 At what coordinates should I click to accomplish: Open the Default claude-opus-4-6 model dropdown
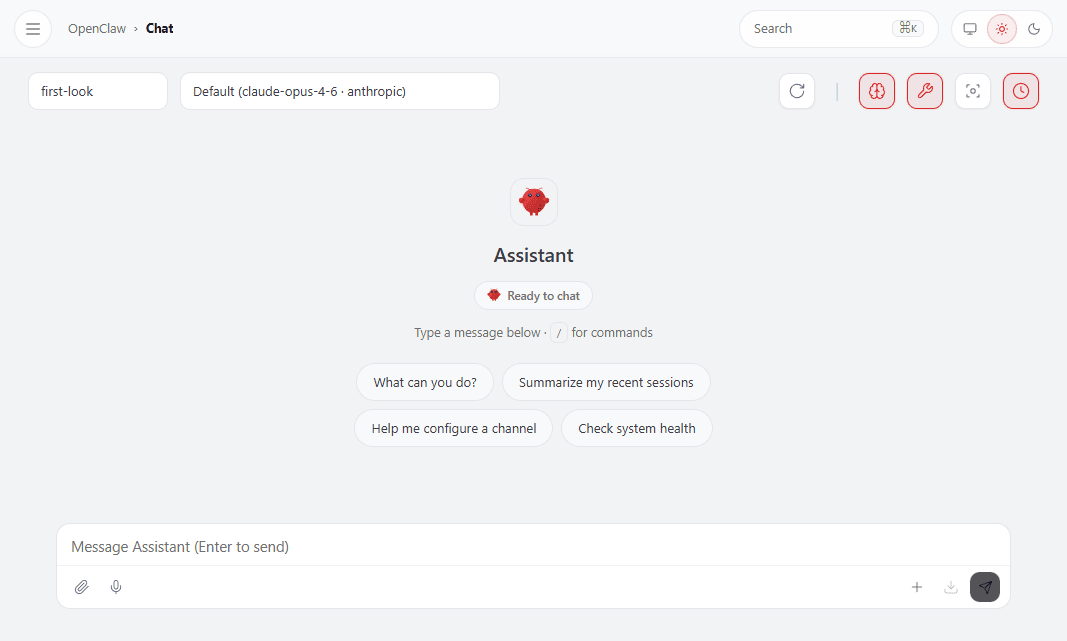coord(340,91)
